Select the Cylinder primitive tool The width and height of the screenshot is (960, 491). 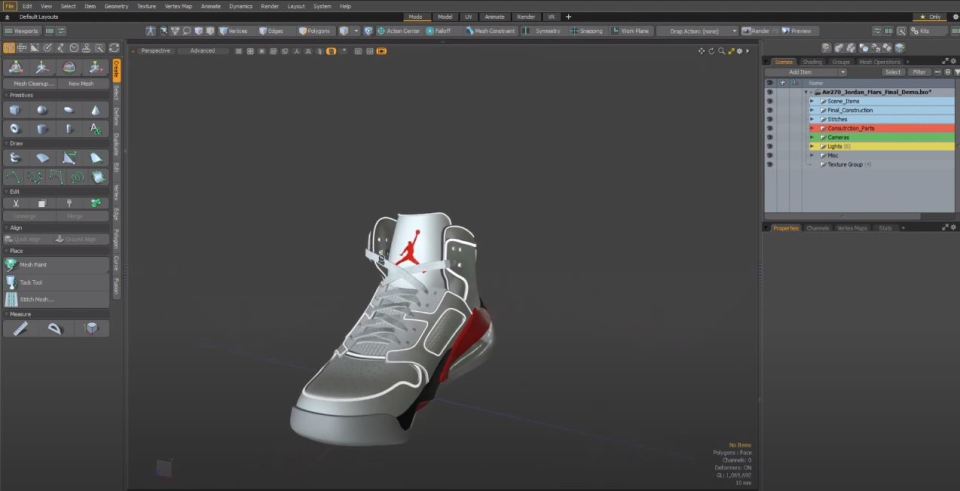(x=42, y=129)
